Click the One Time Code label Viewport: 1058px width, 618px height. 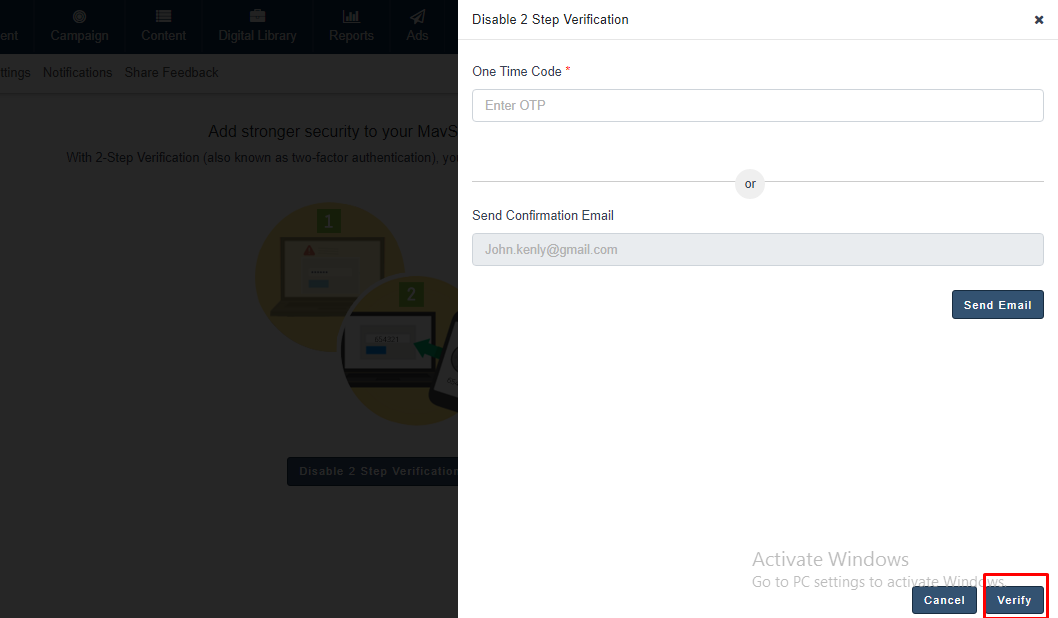pyautogui.click(x=516, y=71)
